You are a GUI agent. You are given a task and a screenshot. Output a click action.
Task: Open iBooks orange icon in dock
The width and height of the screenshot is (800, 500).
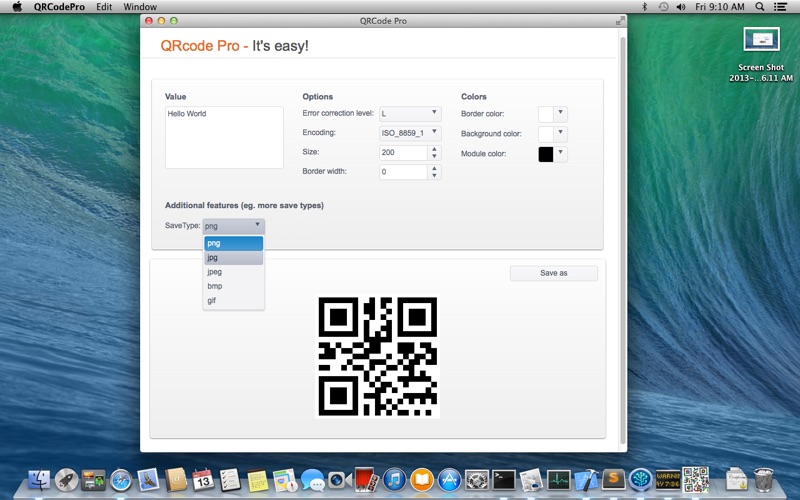[x=422, y=480]
